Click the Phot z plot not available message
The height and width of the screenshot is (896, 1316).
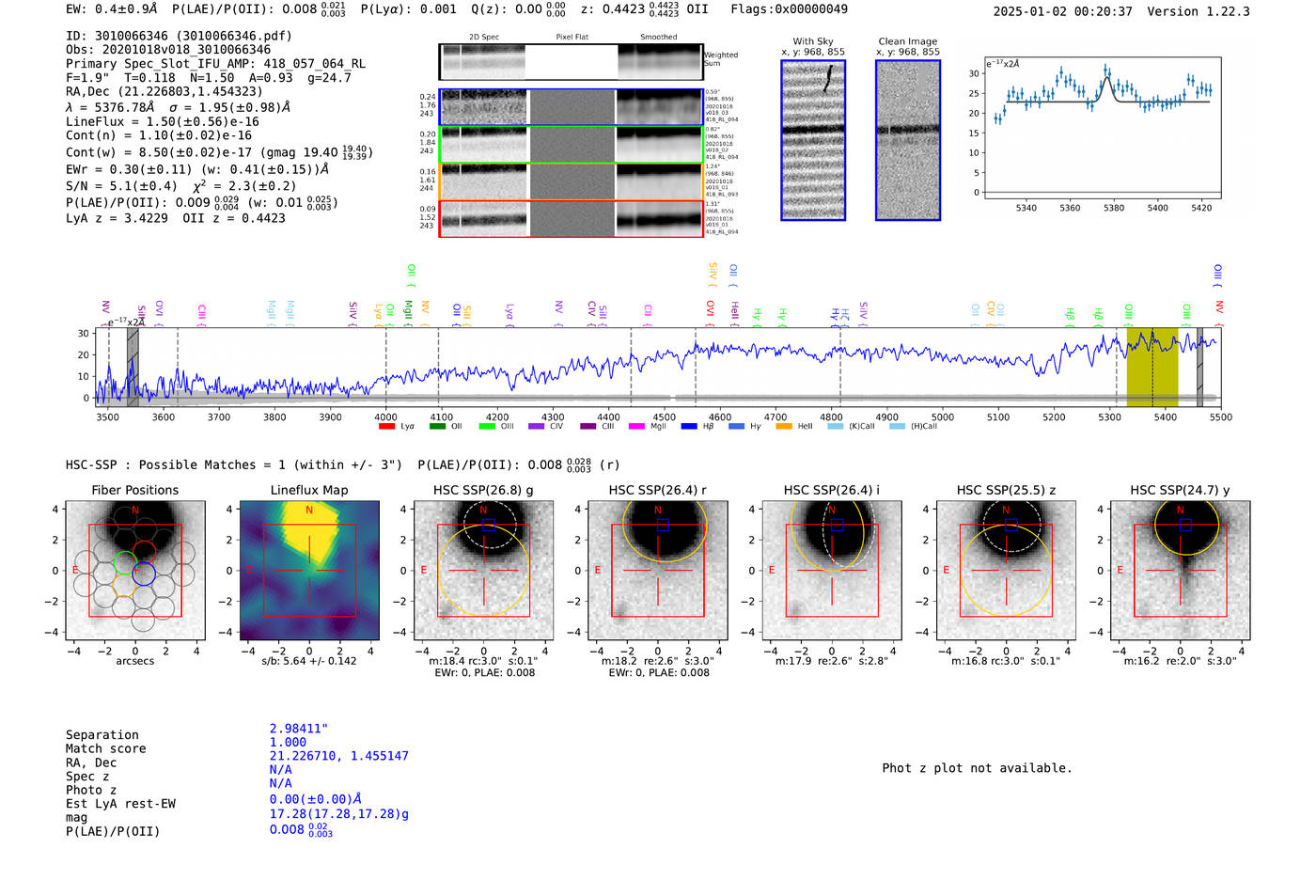click(977, 768)
